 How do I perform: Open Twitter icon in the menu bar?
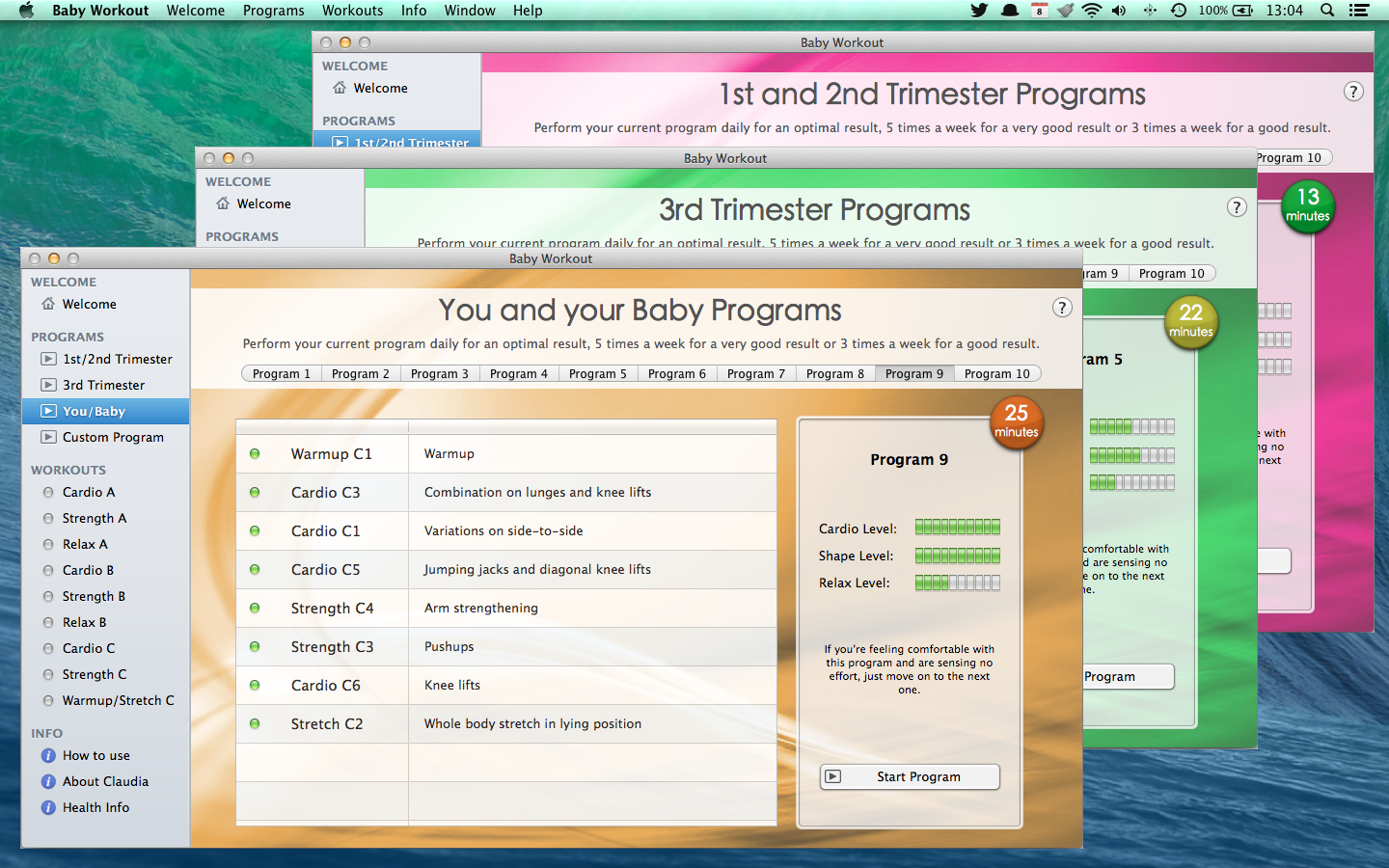[x=979, y=11]
